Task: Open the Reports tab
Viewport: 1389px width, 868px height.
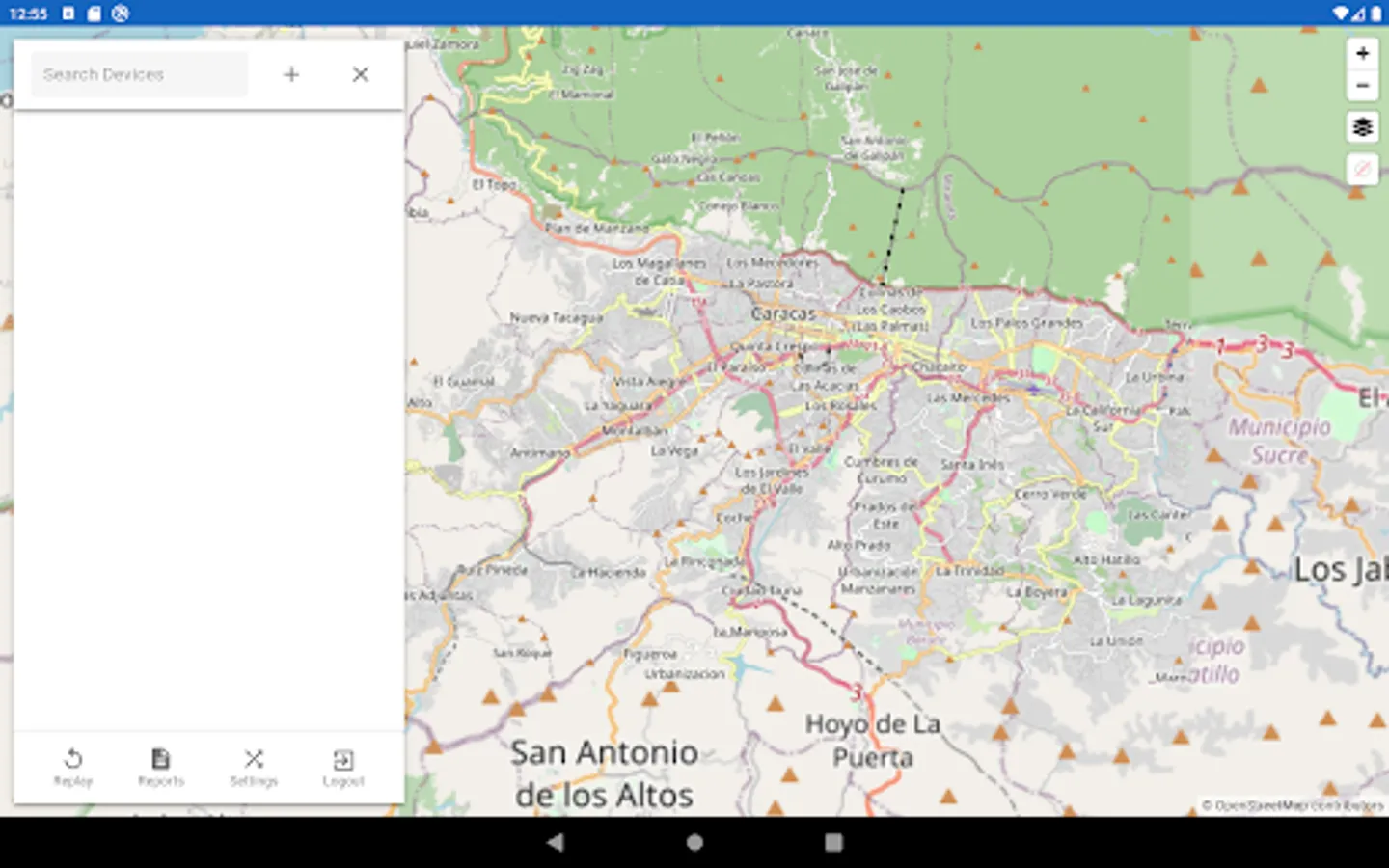Action: pyautogui.click(x=161, y=768)
